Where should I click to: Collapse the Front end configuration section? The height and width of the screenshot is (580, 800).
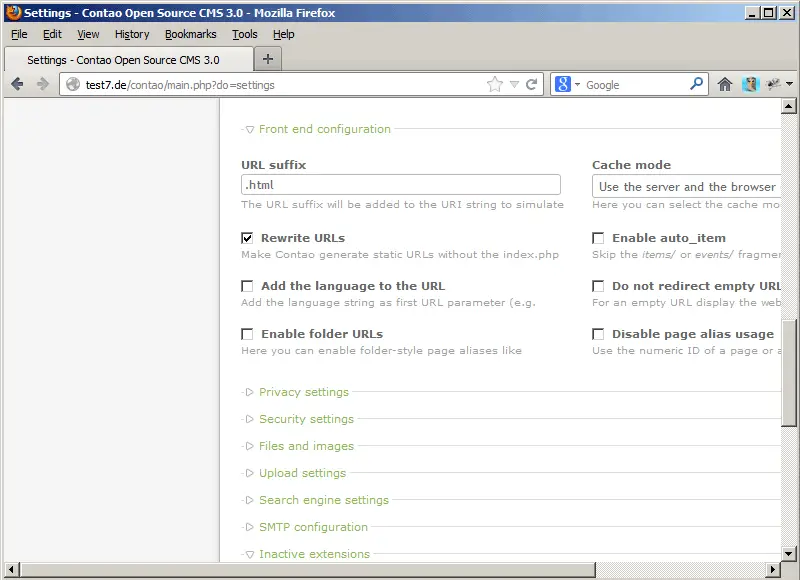324,129
